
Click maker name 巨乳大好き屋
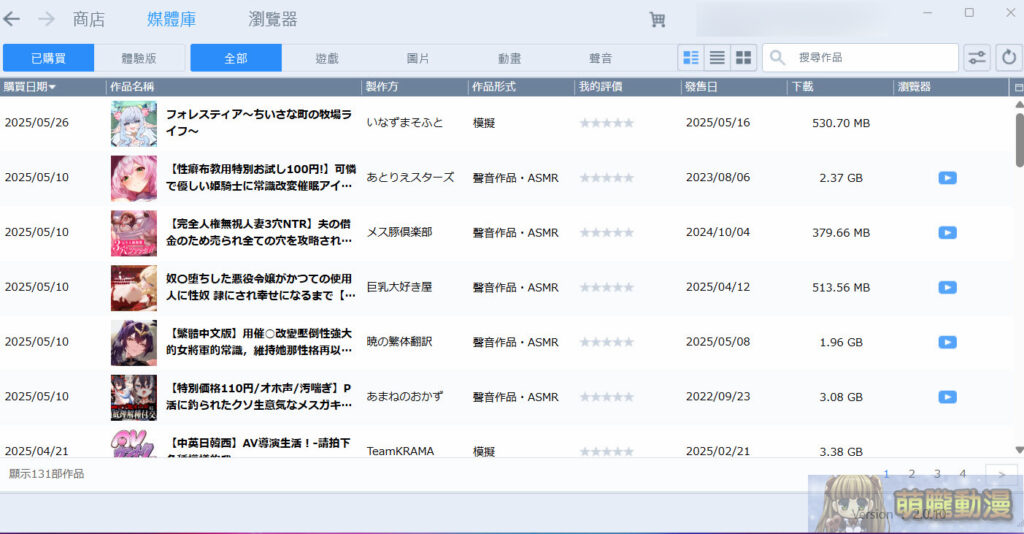coord(399,287)
